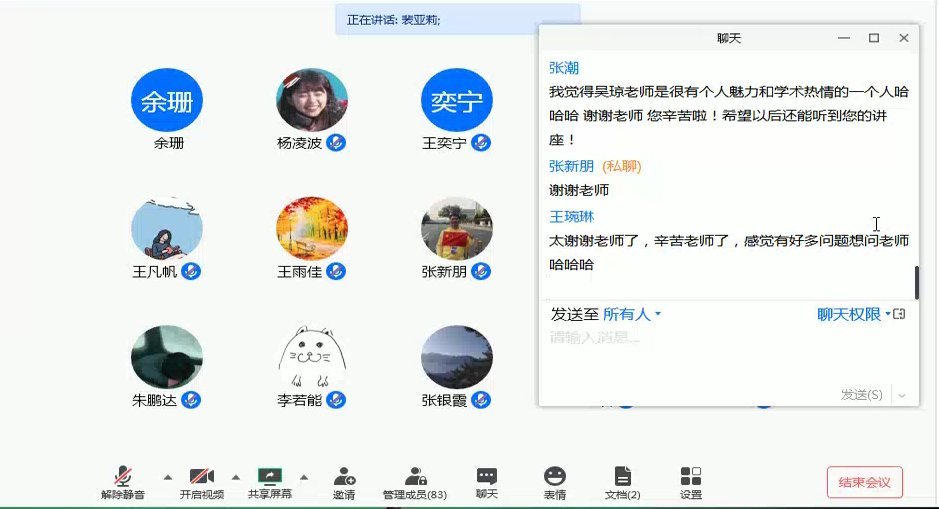Click the 发送(S) send button

coord(861,395)
